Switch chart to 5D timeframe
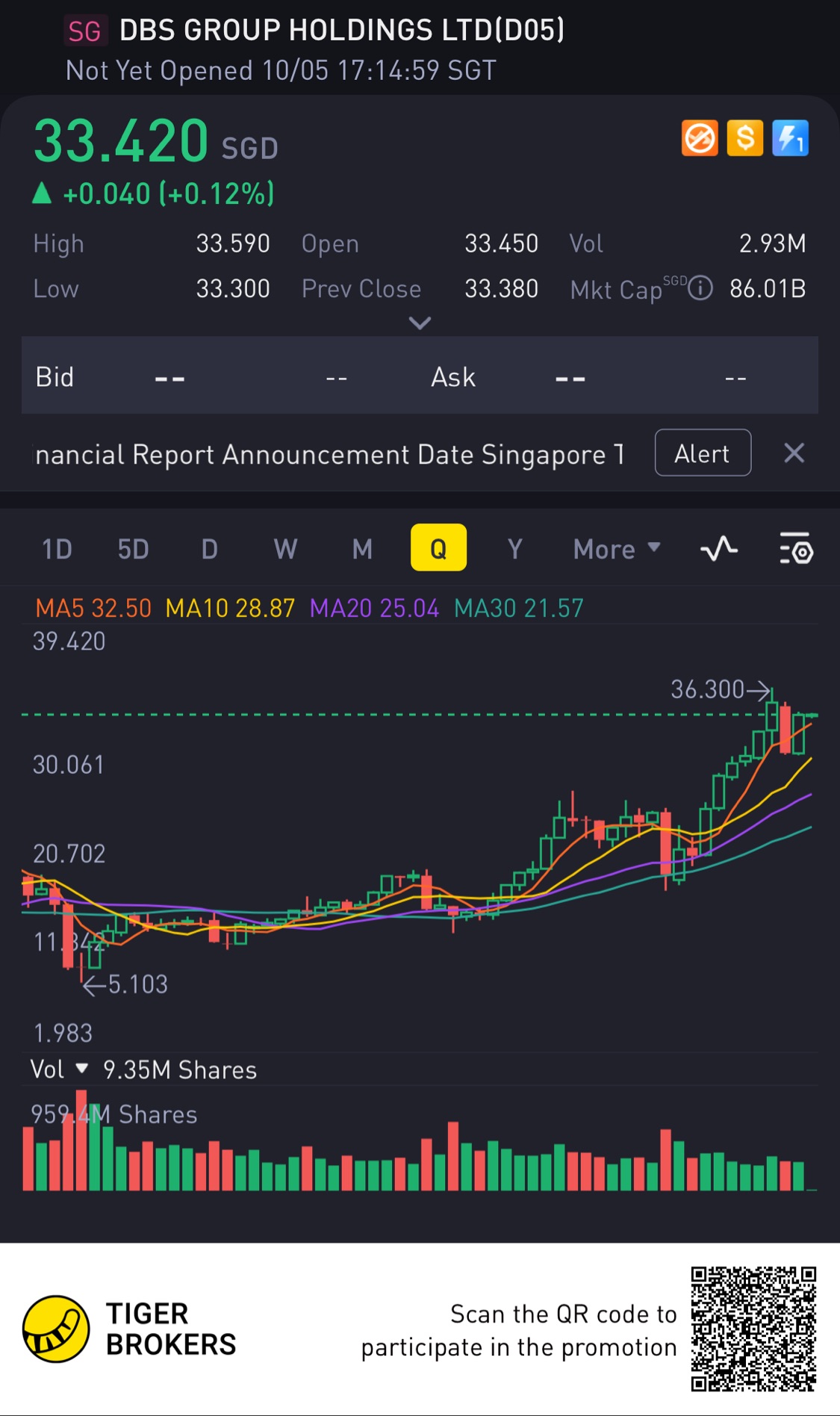 click(134, 549)
